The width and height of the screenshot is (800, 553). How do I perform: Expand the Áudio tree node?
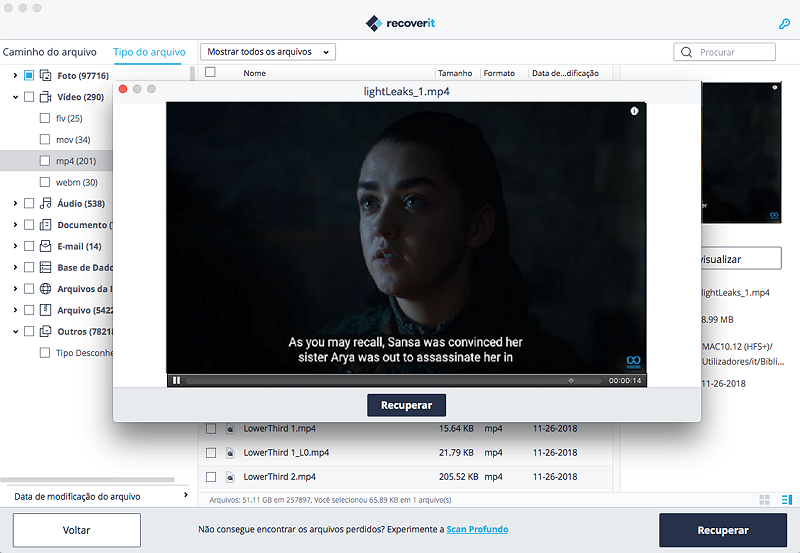(x=15, y=203)
